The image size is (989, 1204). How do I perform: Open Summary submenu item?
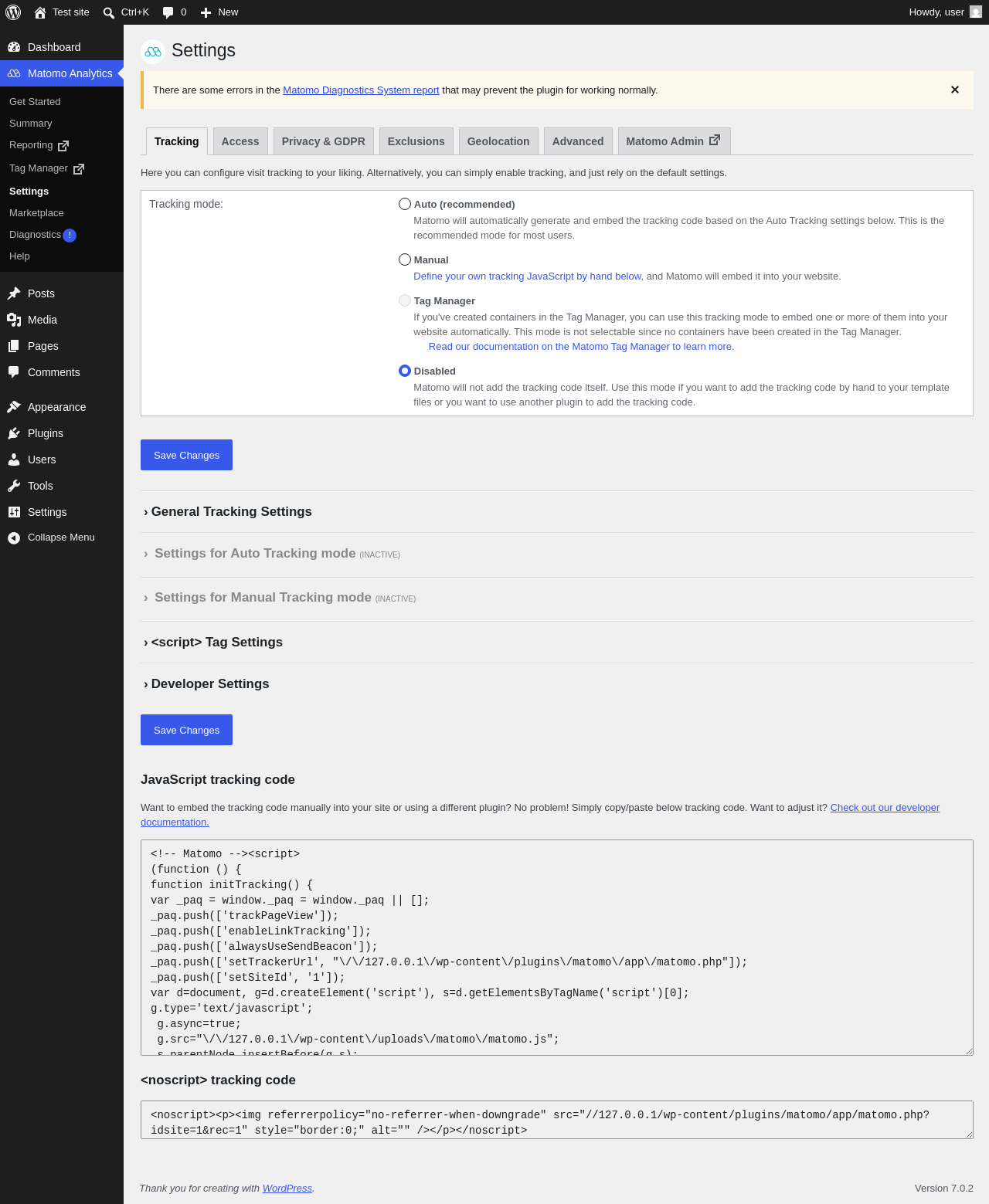point(31,124)
